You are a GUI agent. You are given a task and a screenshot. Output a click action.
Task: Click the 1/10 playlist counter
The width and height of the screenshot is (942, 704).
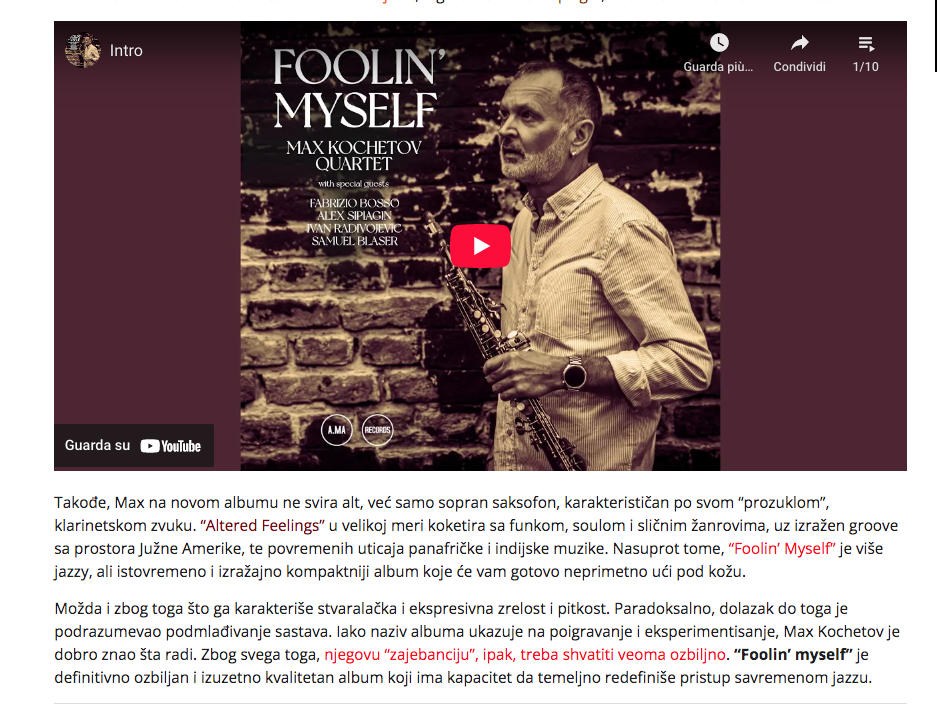[866, 67]
